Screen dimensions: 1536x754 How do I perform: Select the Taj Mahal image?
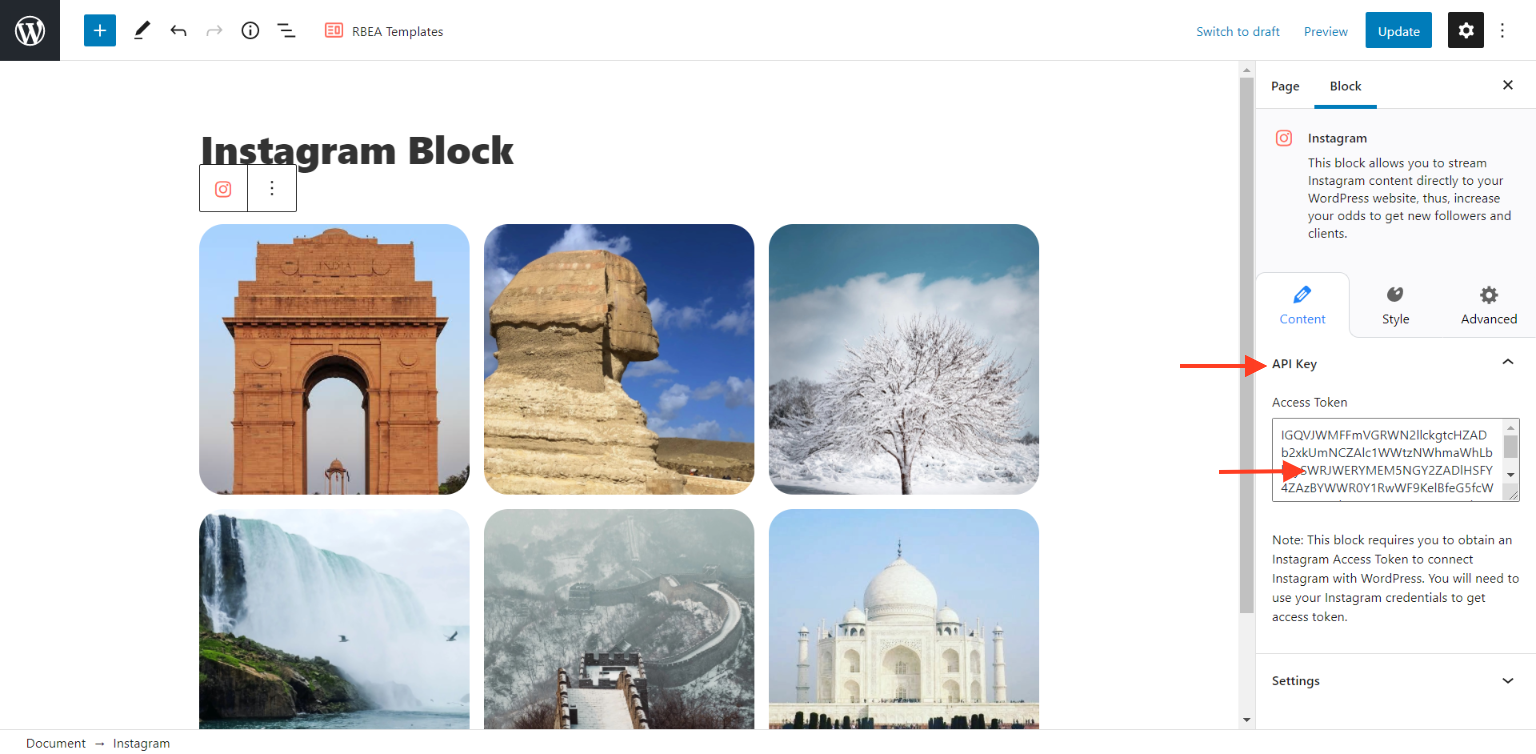904,619
